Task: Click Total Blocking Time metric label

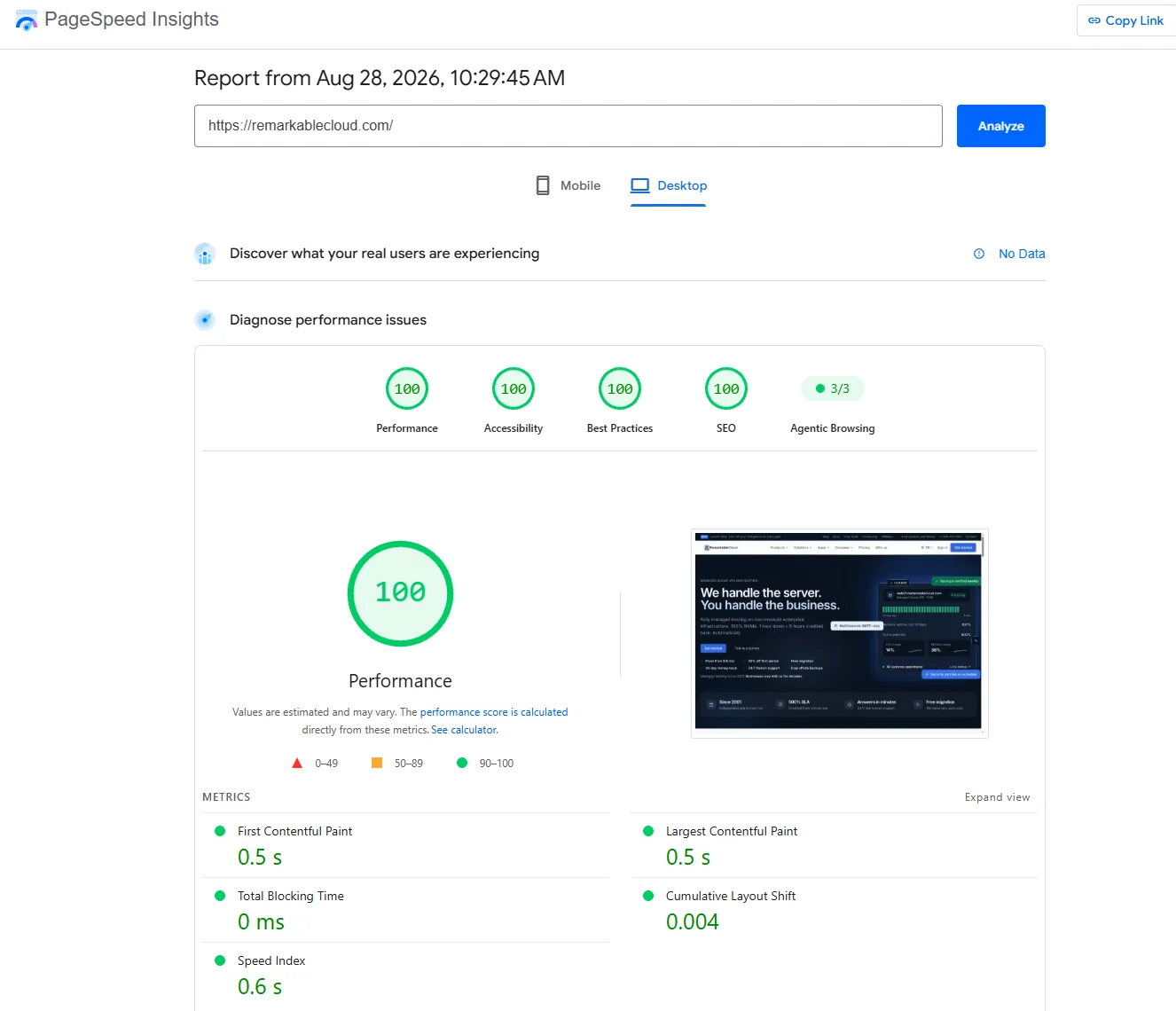Action: [291, 896]
